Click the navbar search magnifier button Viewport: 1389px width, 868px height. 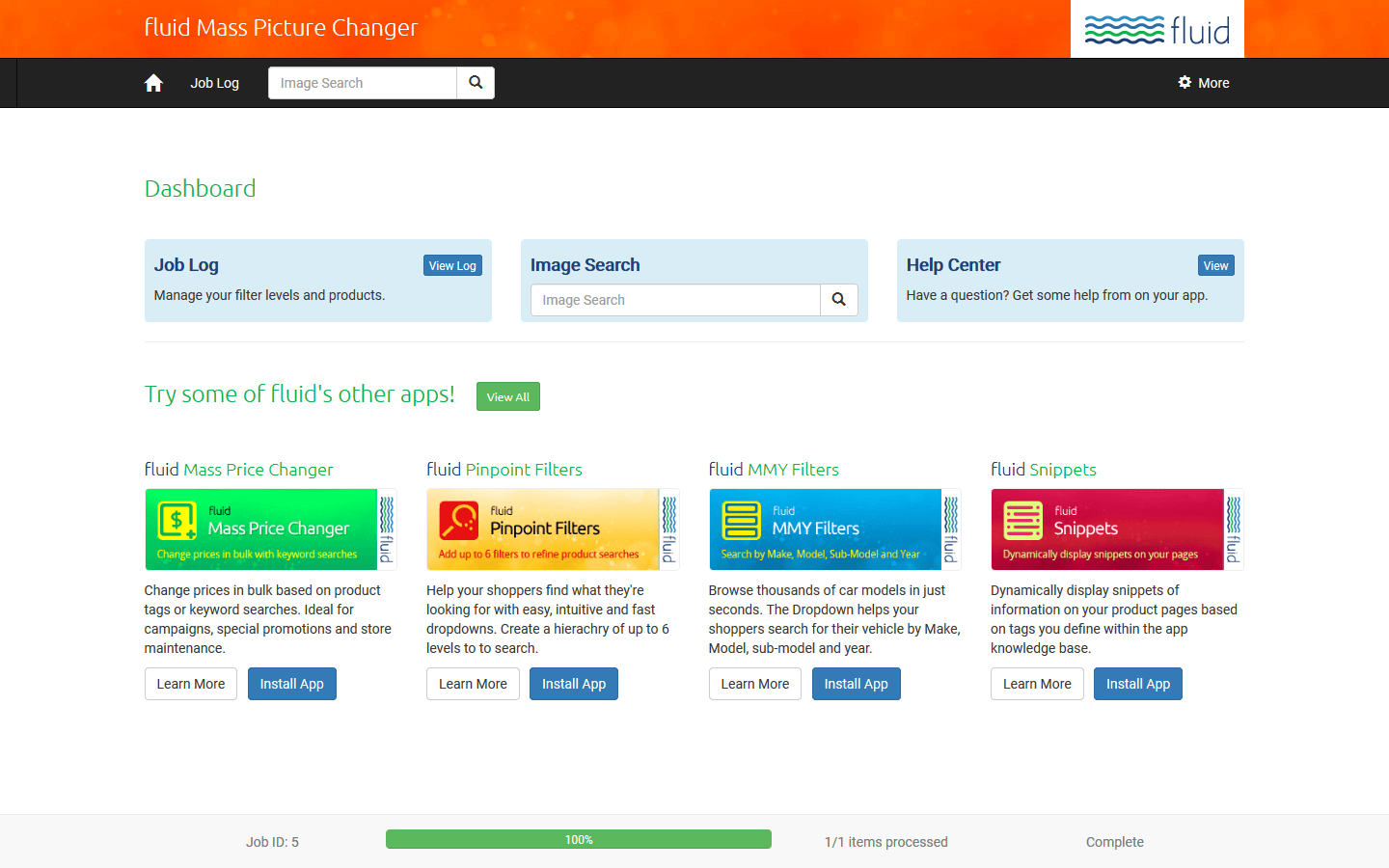pos(476,83)
